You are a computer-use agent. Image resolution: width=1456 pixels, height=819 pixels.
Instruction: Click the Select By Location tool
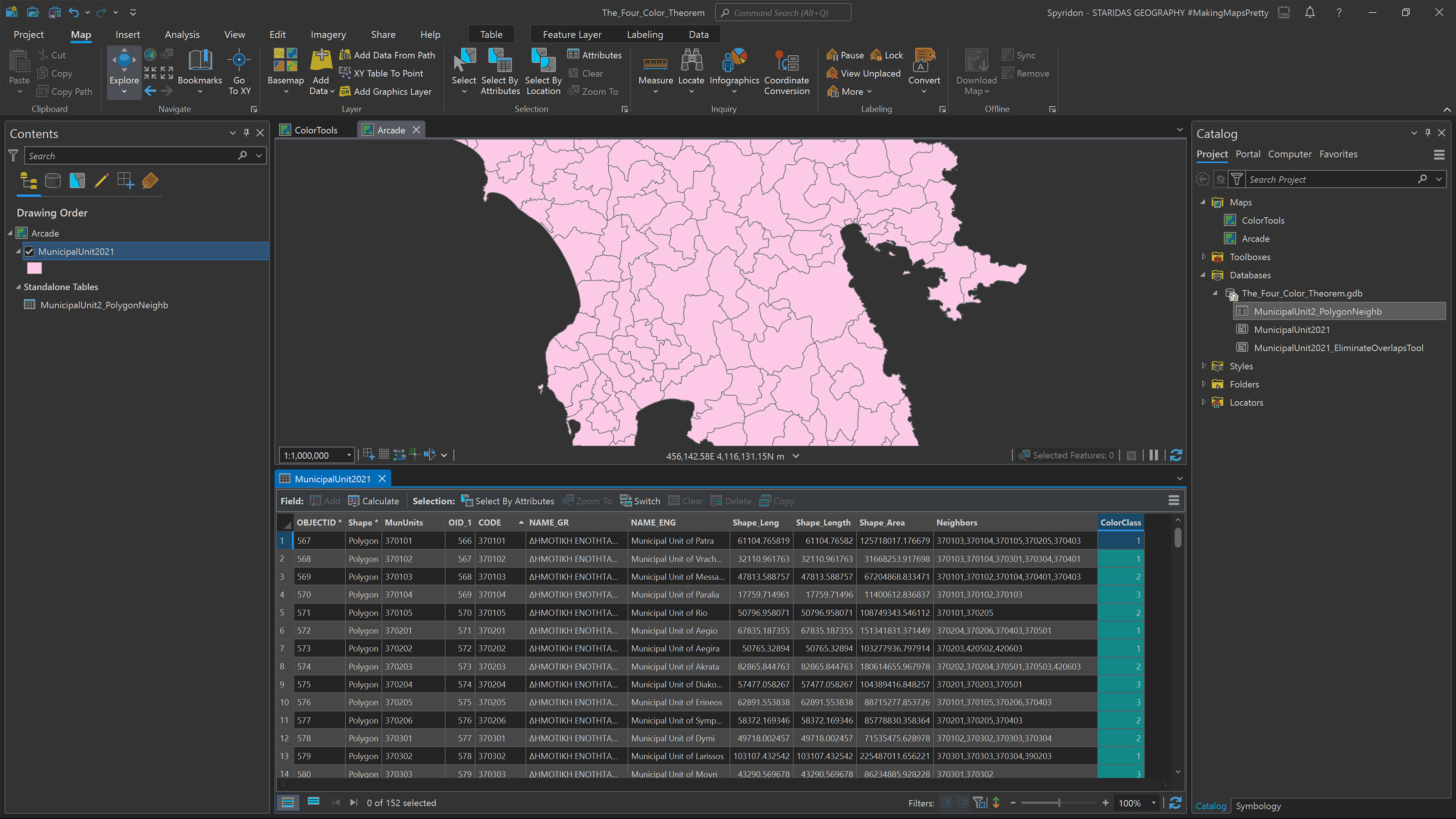point(542,71)
